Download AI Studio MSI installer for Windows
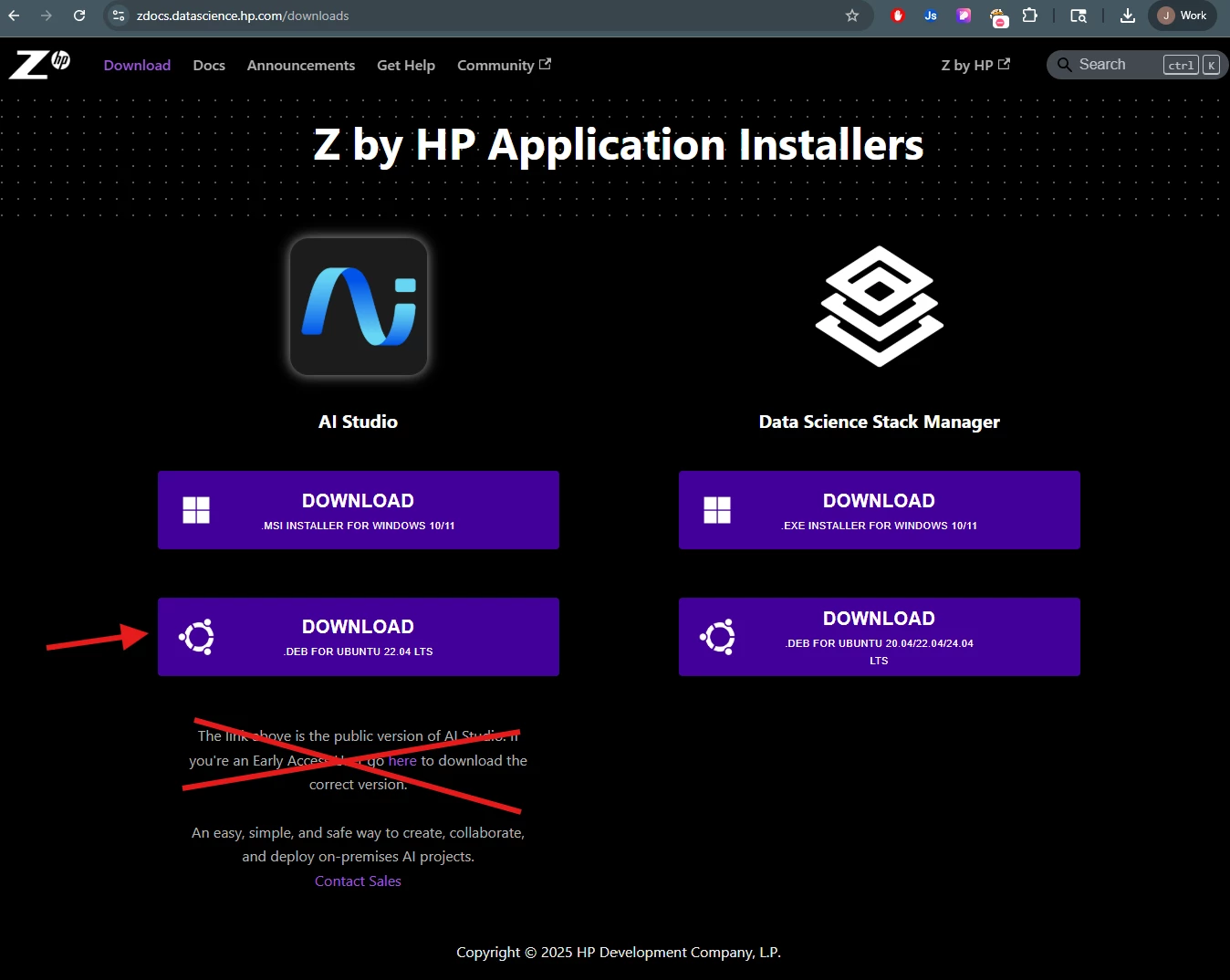 point(359,510)
